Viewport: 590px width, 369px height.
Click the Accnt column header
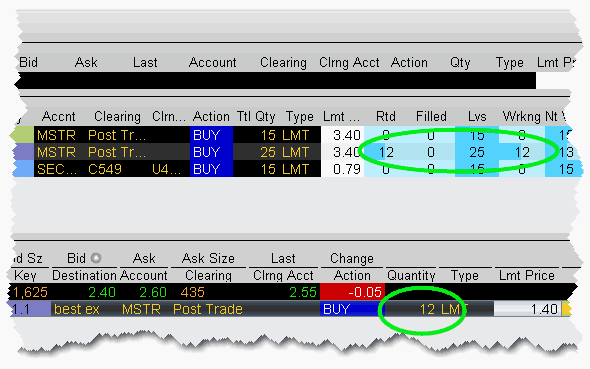pos(59,117)
